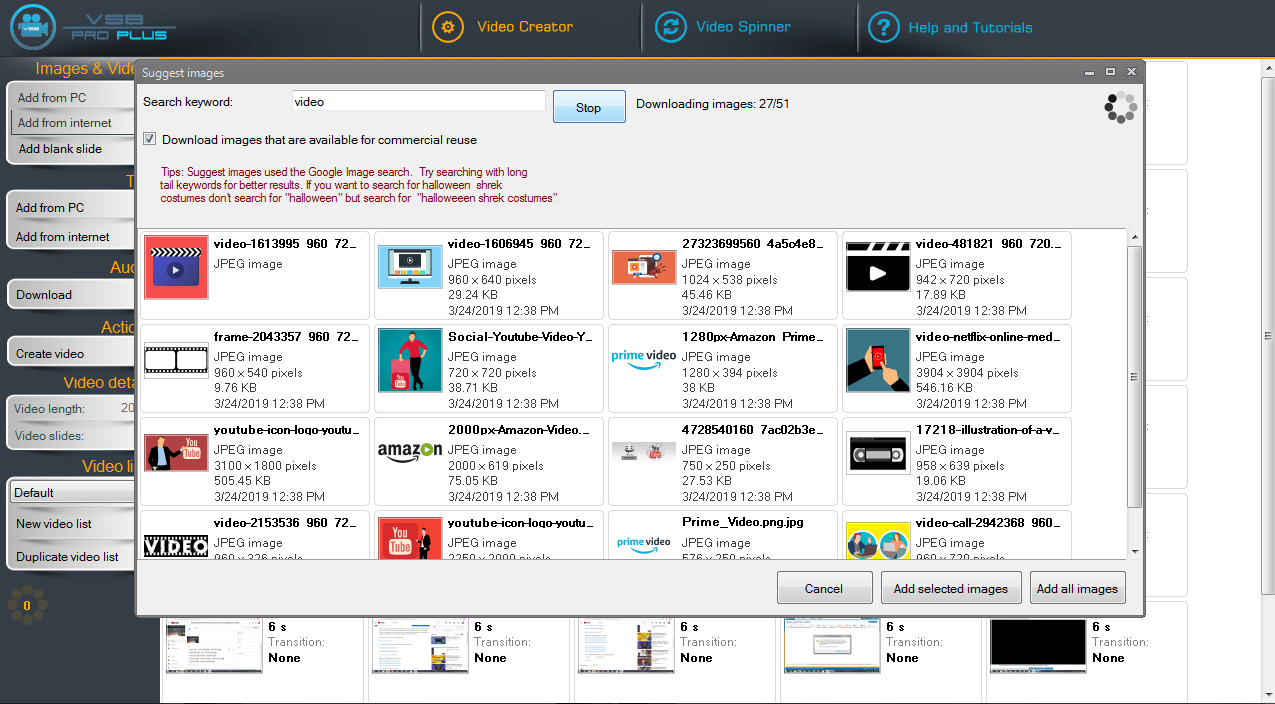Screen dimensions: 1275x704
Task: Click the image list scroll up arrow
Action: (x=1134, y=237)
